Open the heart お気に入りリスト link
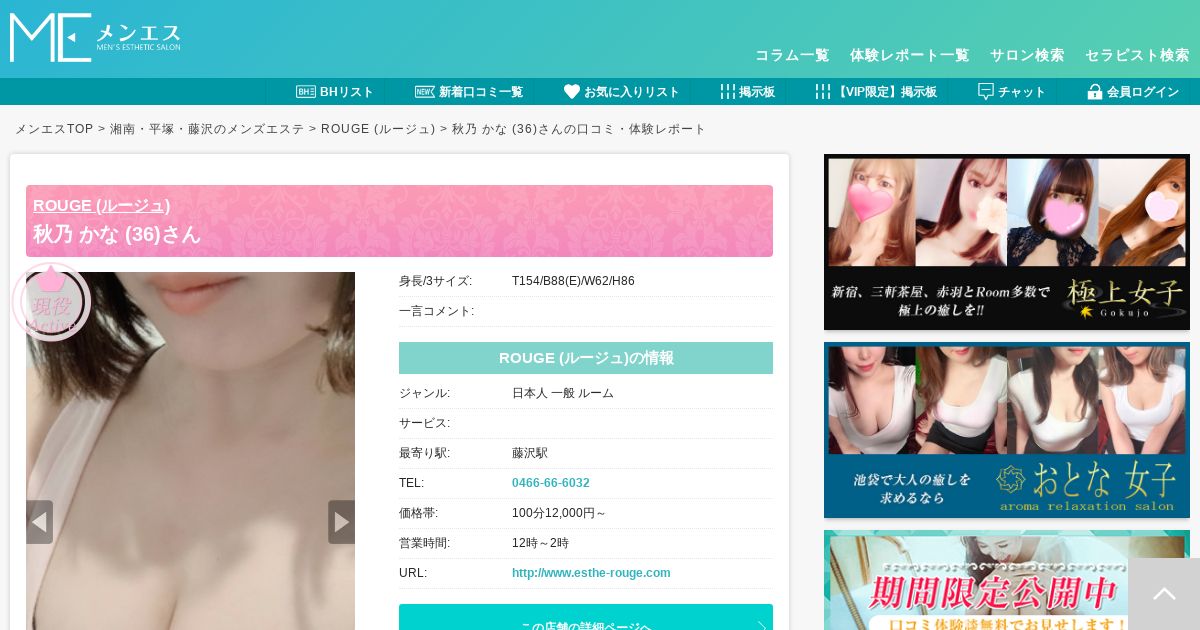The width and height of the screenshot is (1200, 630). (622, 92)
